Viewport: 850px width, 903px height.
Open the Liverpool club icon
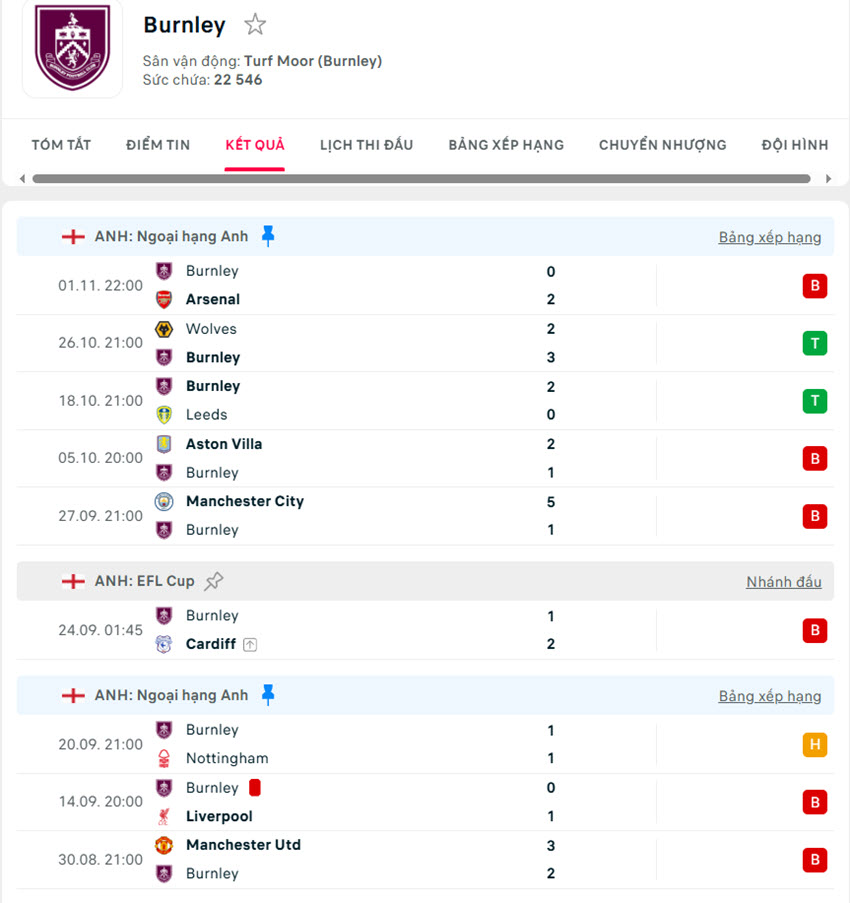165,816
